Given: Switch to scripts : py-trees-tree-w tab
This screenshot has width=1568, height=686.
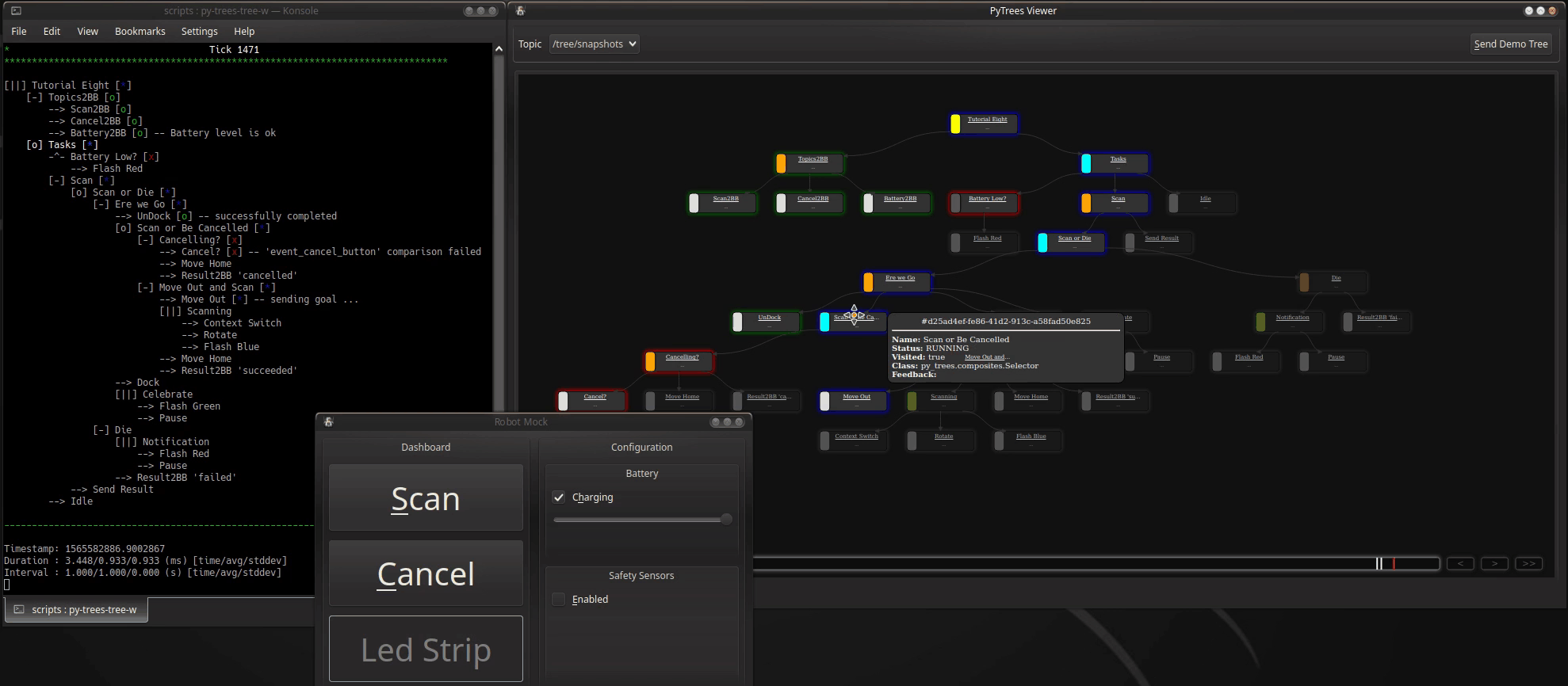Looking at the screenshot, I should pos(76,610).
